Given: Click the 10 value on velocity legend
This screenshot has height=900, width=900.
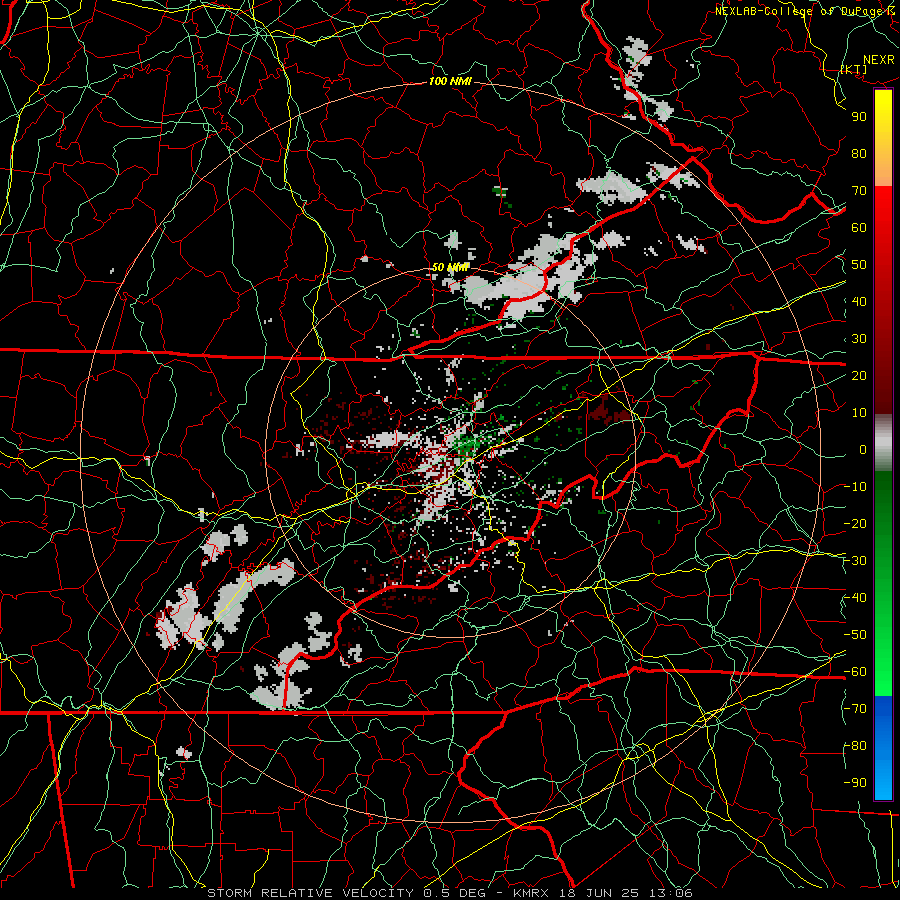Looking at the screenshot, I should (x=859, y=413).
